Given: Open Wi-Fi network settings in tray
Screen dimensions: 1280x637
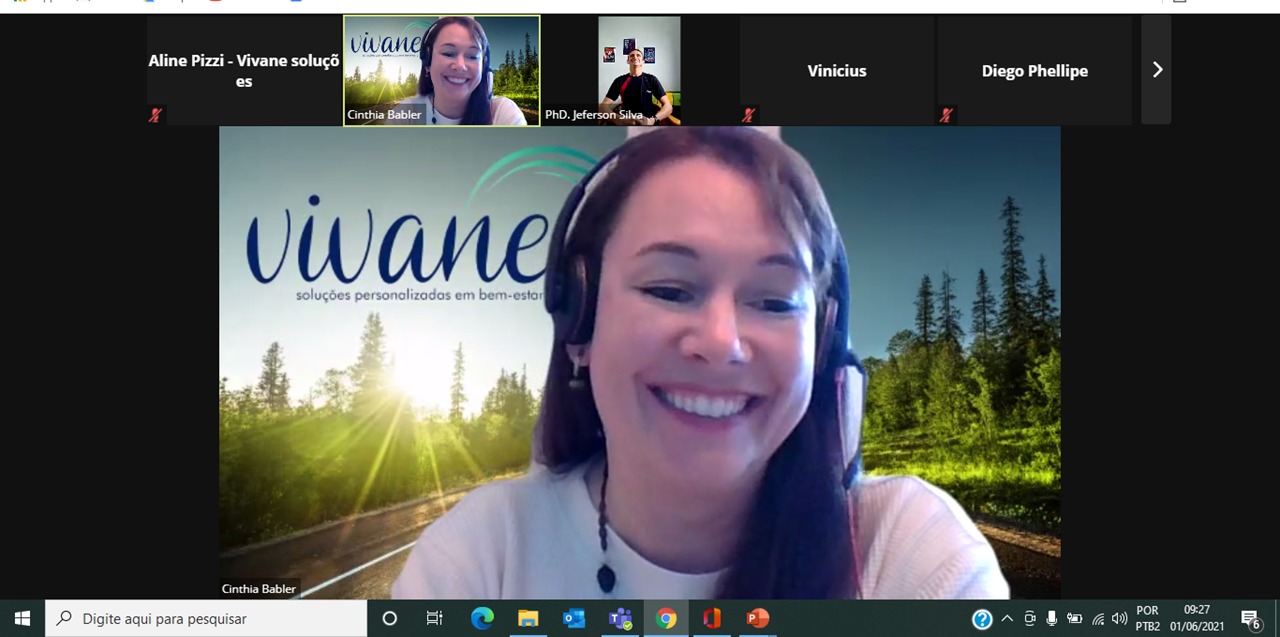Looking at the screenshot, I should click(x=1098, y=619).
